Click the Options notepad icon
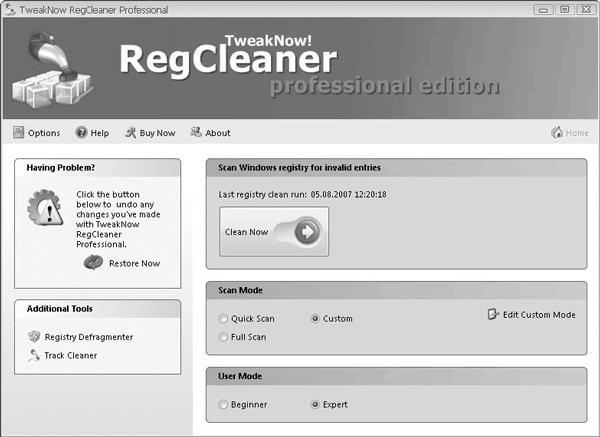This screenshot has width=600, height=437. tap(18, 132)
